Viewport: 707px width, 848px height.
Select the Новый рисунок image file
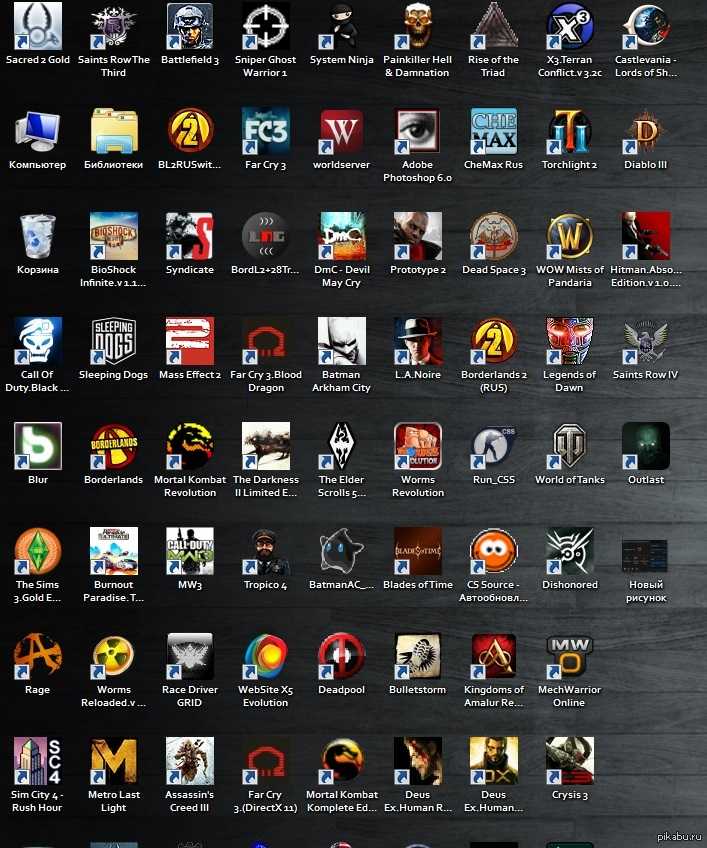pos(645,555)
